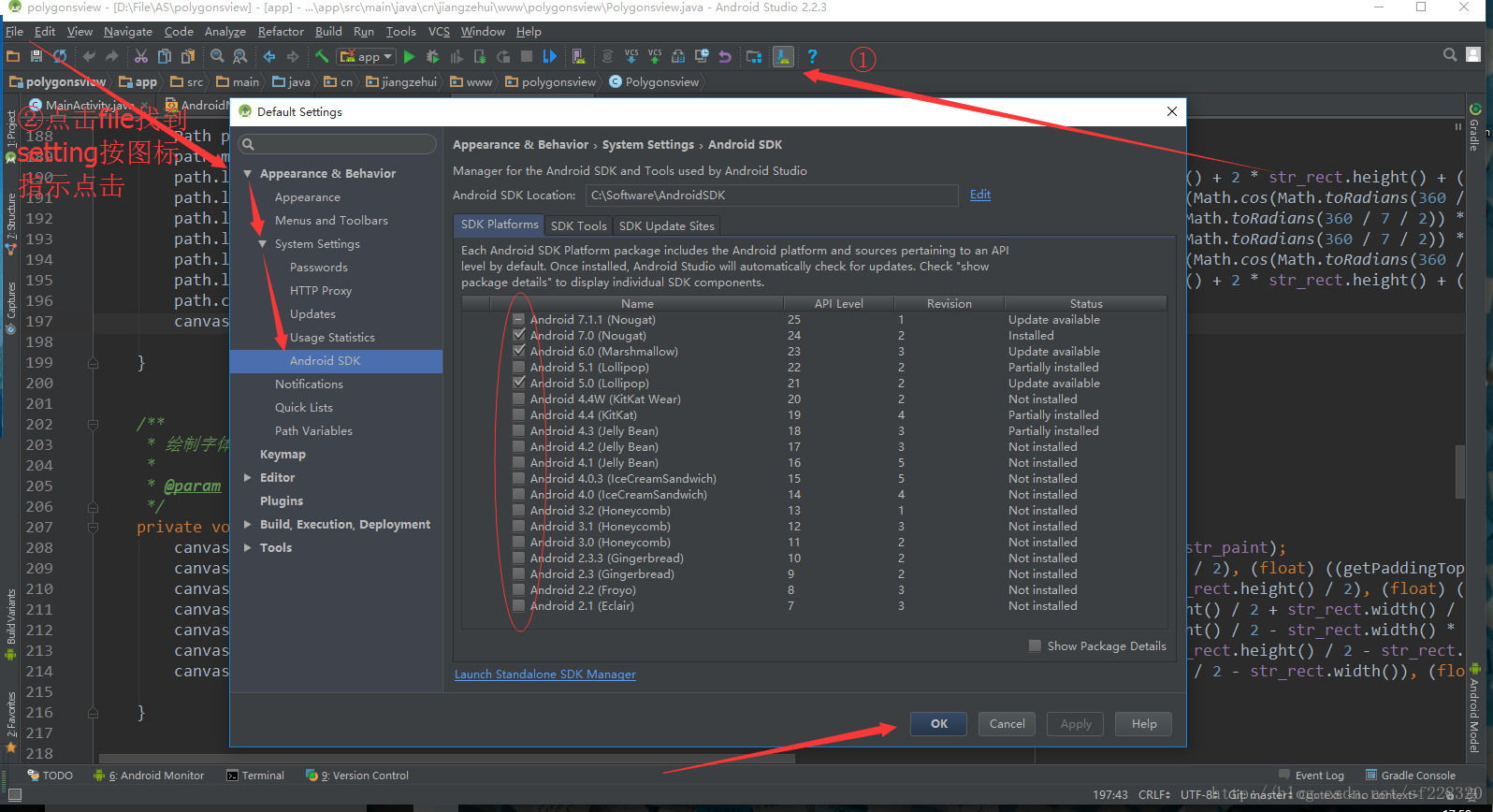
Task: Click the Make Project hammer icon
Action: [x=321, y=56]
